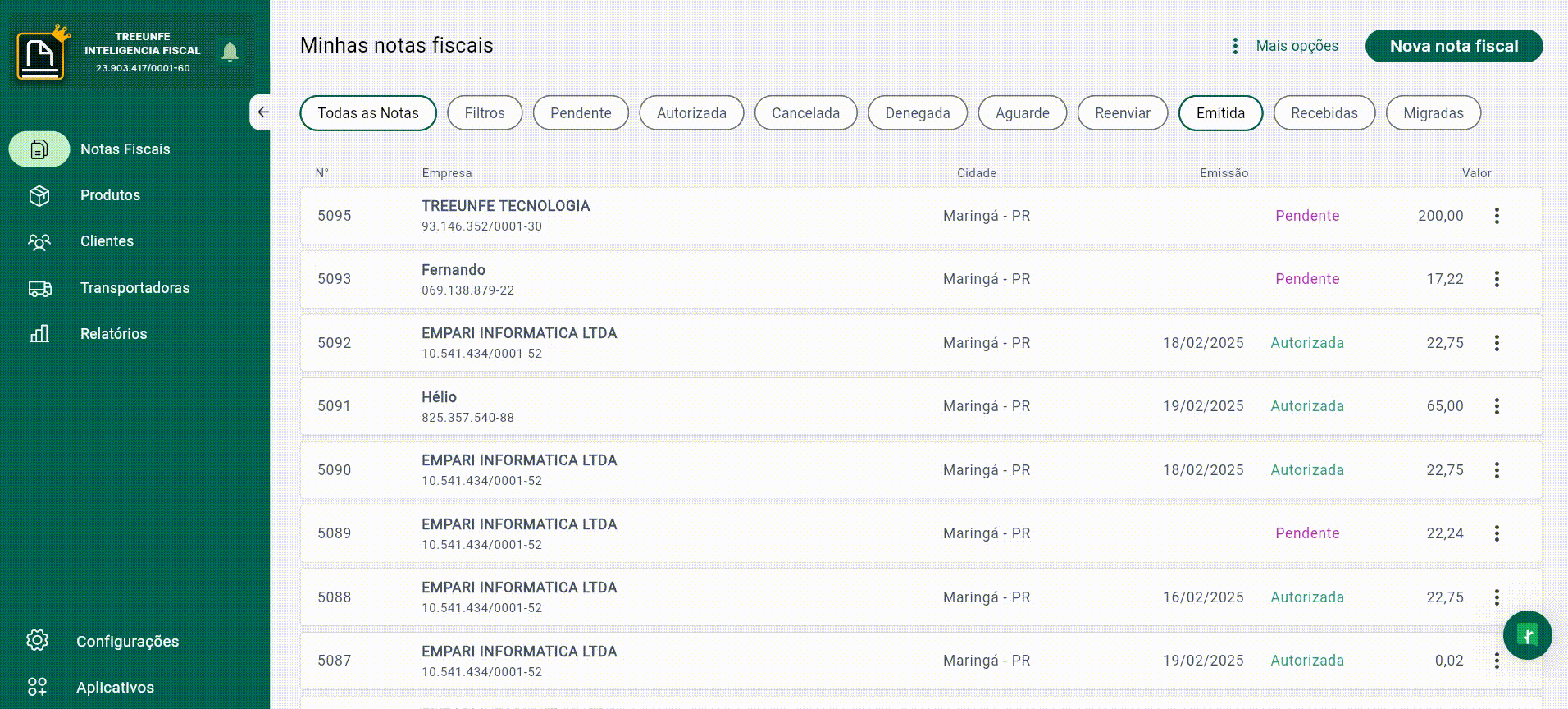Open the Configurações gear icon
This screenshot has height=709, width=1568.
pos(38,641)
